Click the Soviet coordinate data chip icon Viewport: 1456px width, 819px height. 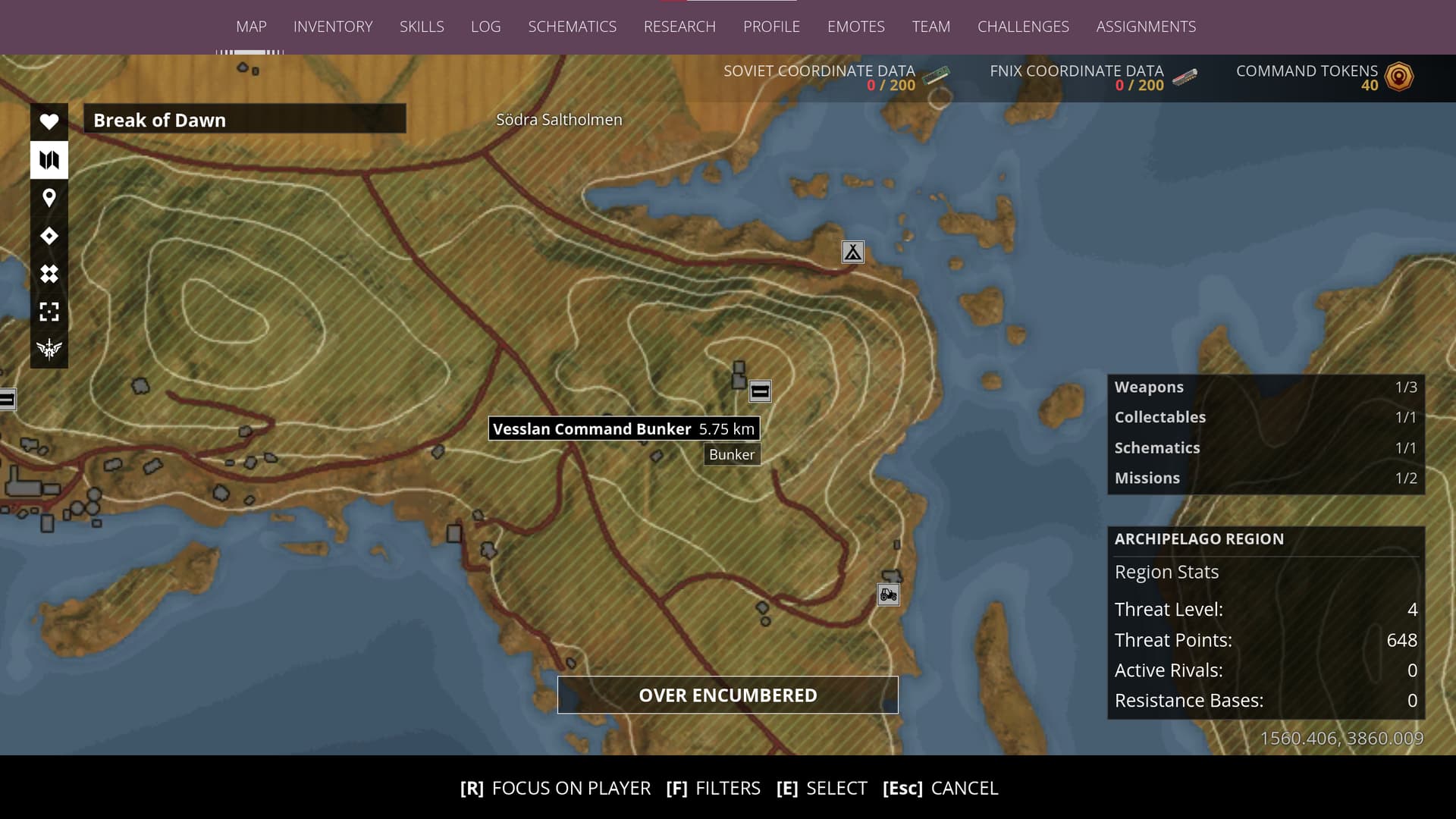pyautogui.click(x=937, y=76)
